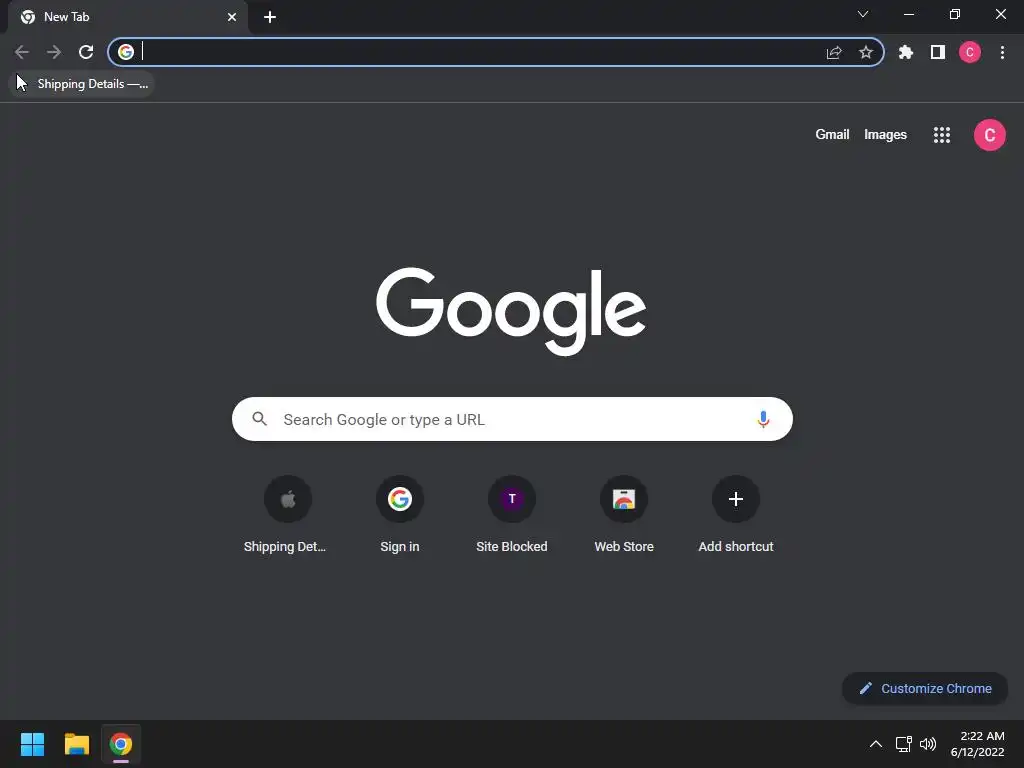Viewport: 1024px width, 768px height.
Task: Open the Windows Start menu
Action: pos(32,744)
